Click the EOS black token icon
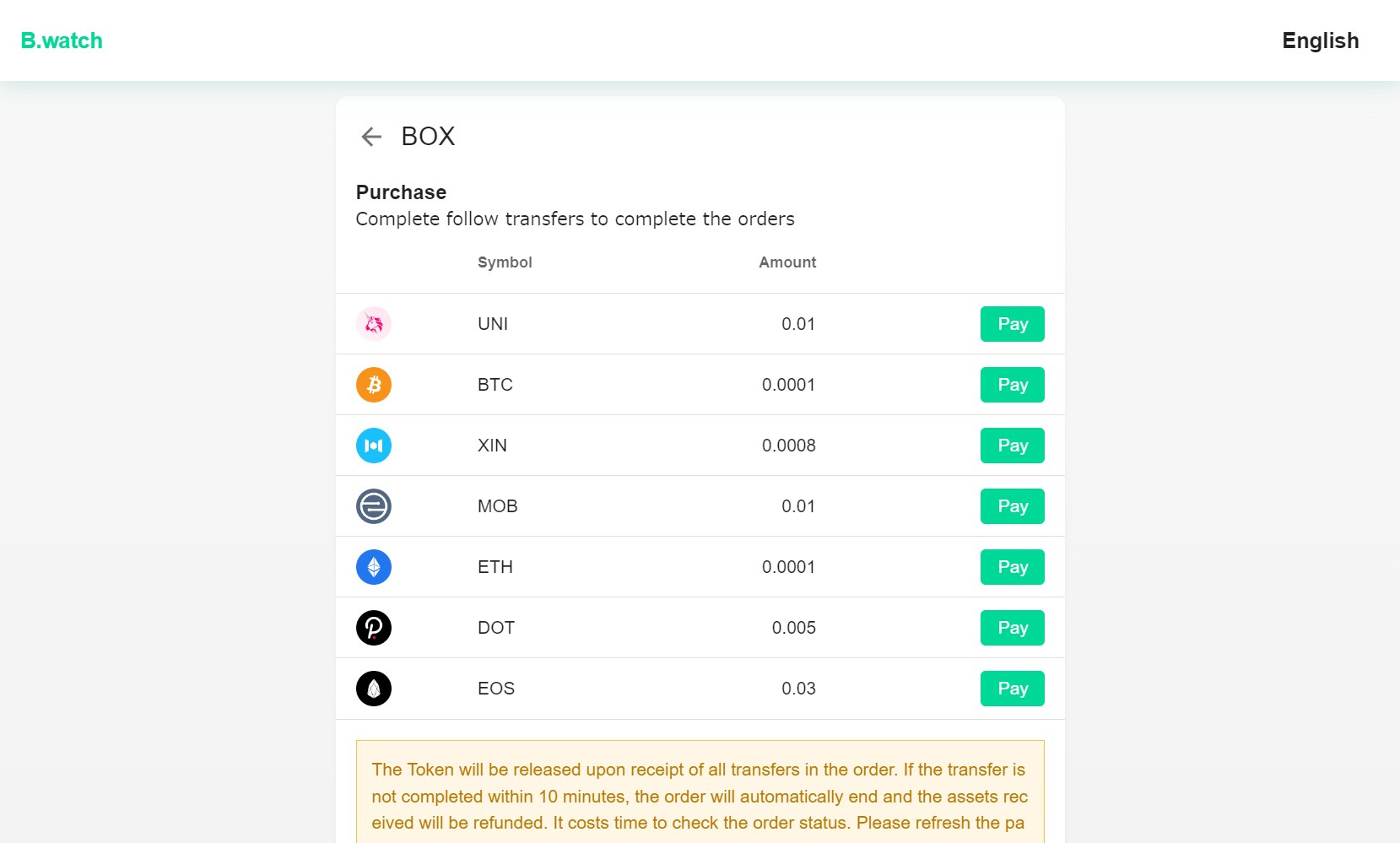1400x843 pixels. coord(374,689)
